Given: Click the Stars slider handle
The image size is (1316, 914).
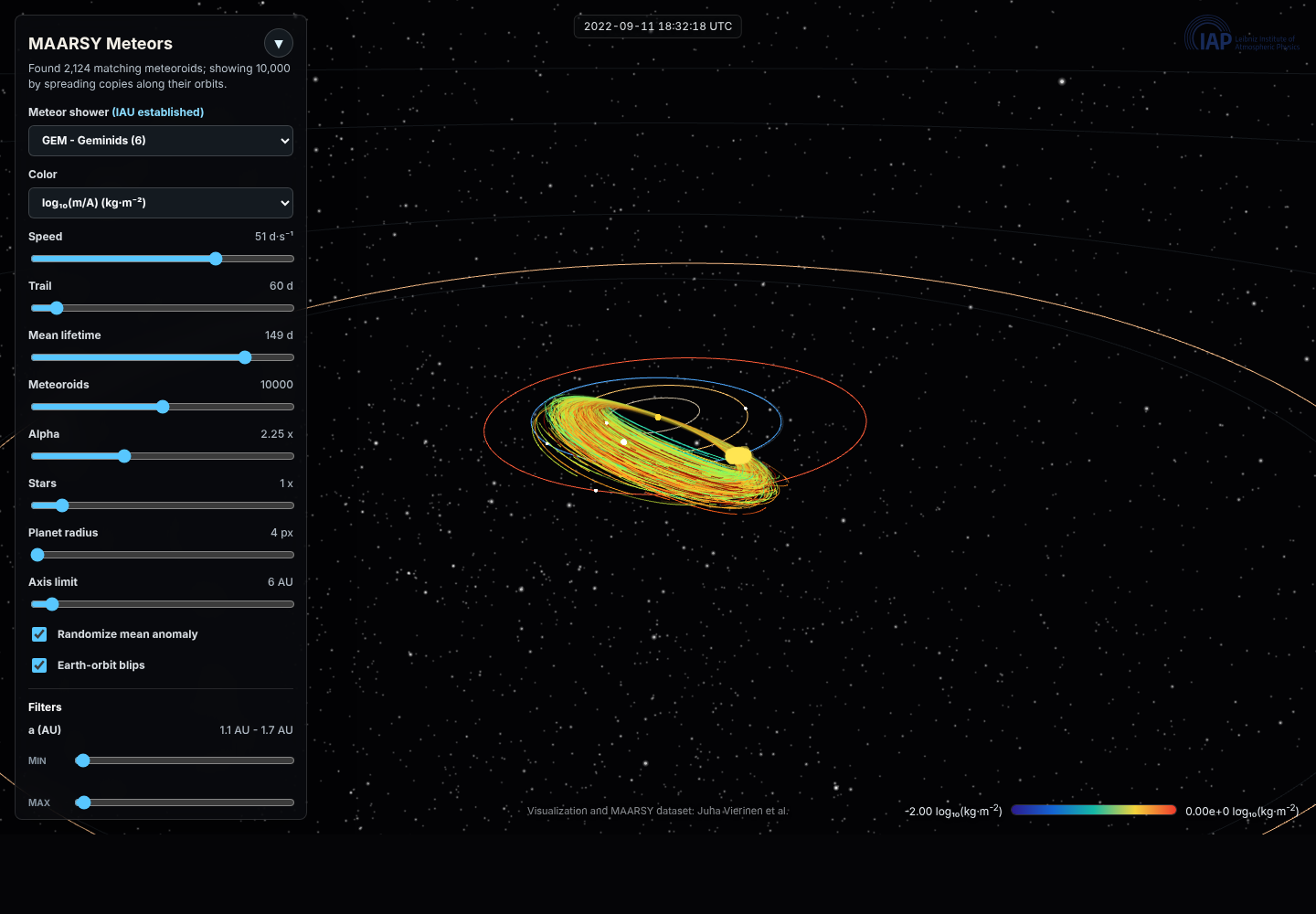Looking at the screenshot, I should tap(62, 505).
